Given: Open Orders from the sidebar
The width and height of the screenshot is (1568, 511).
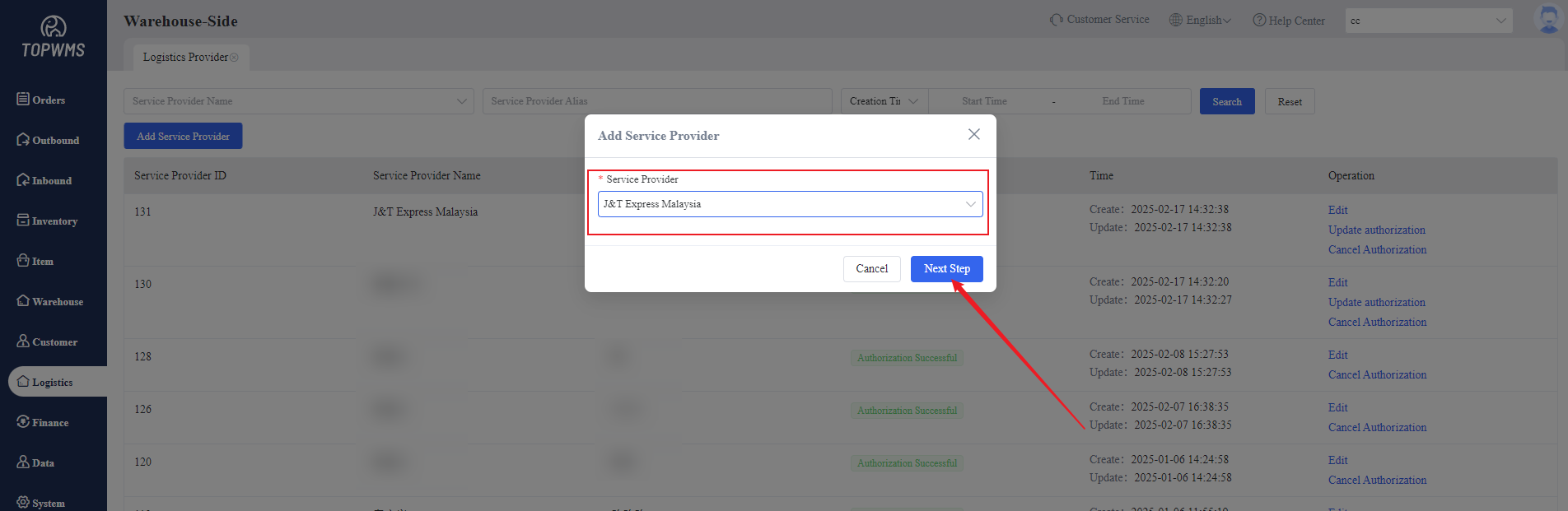Looking at the screenshot, I should 41,100.
